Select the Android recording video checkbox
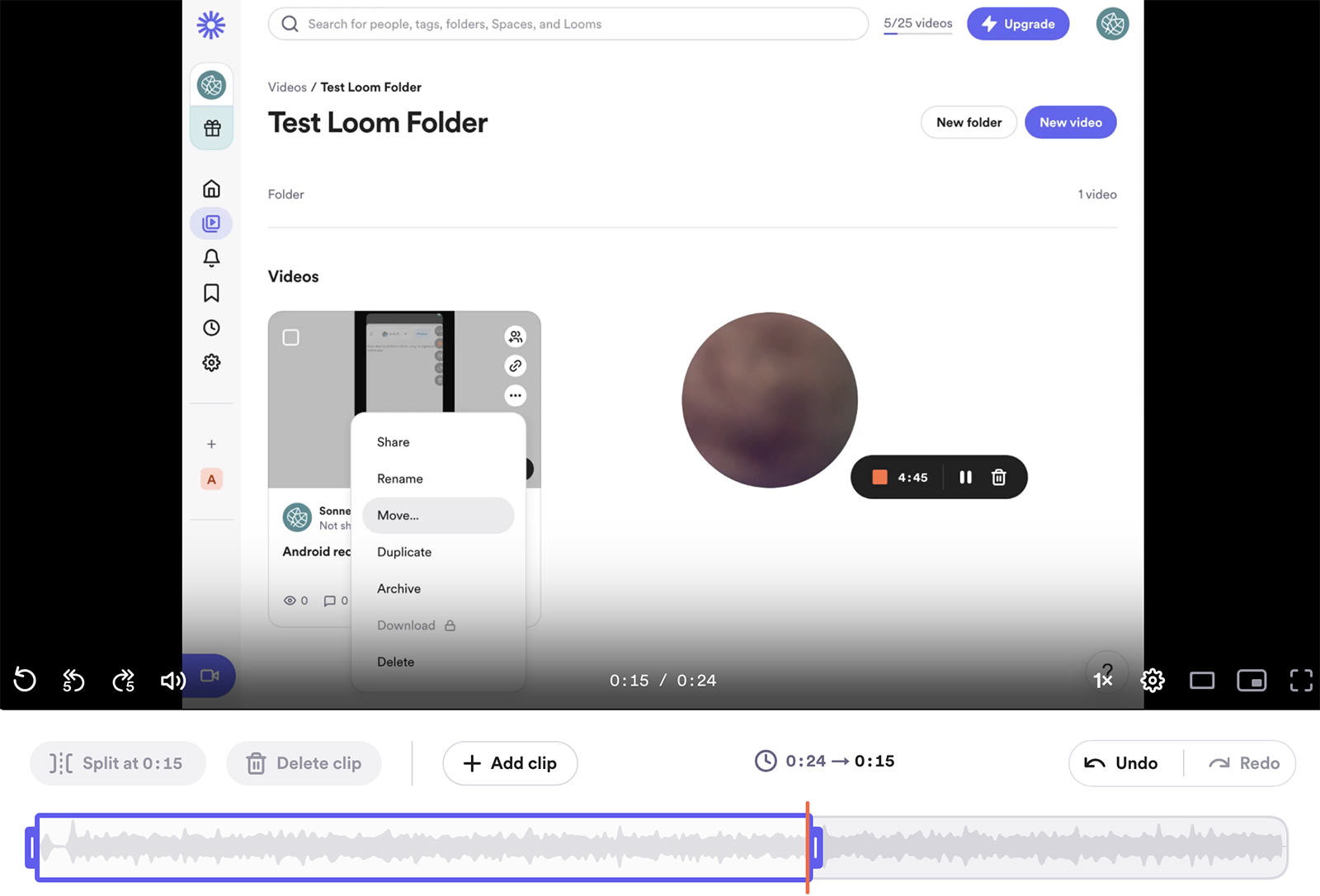Viewport: 1320px width, 896px height. point(291,337)
